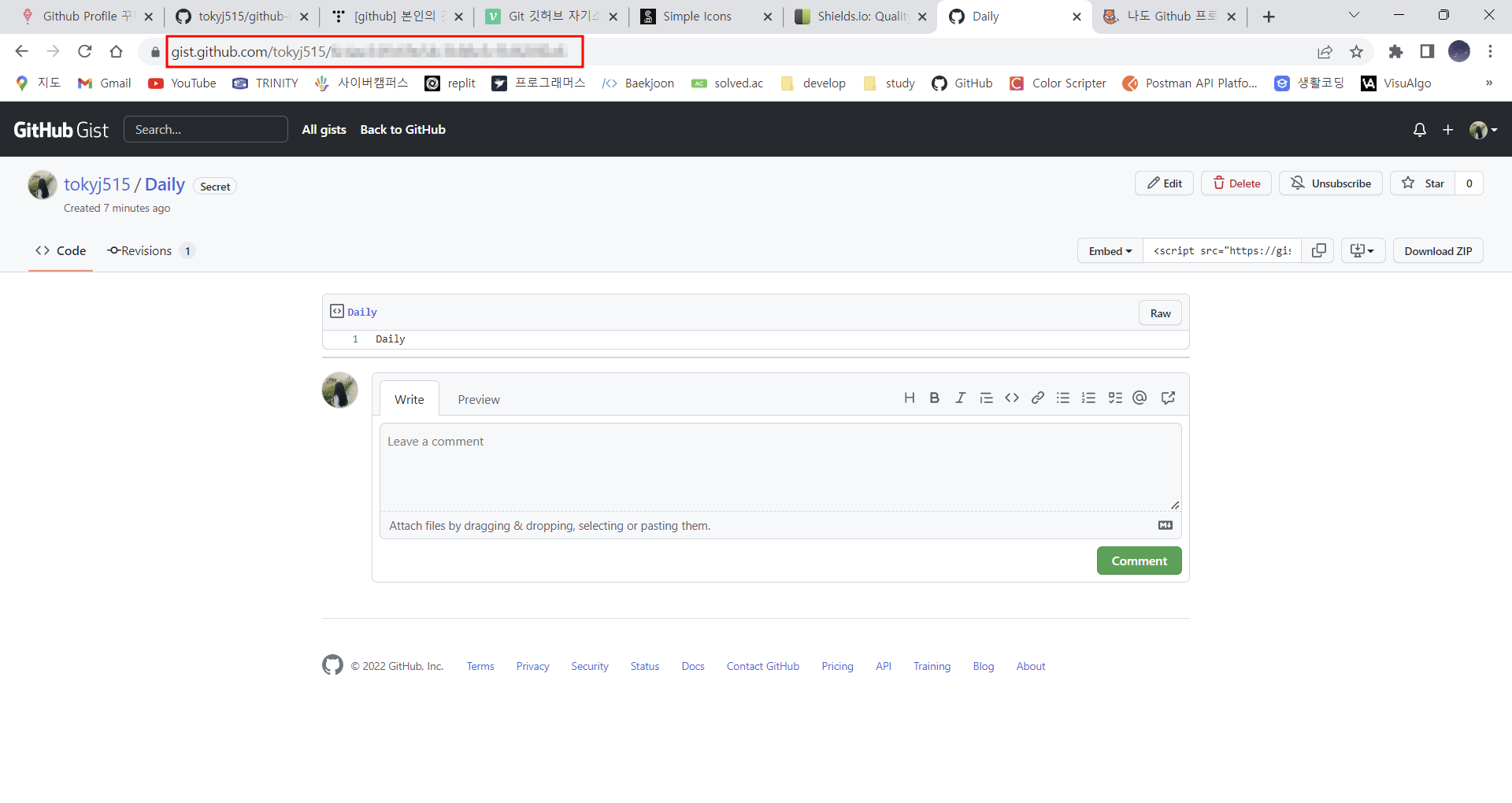Click Download ZIP button

[1438, 250]
